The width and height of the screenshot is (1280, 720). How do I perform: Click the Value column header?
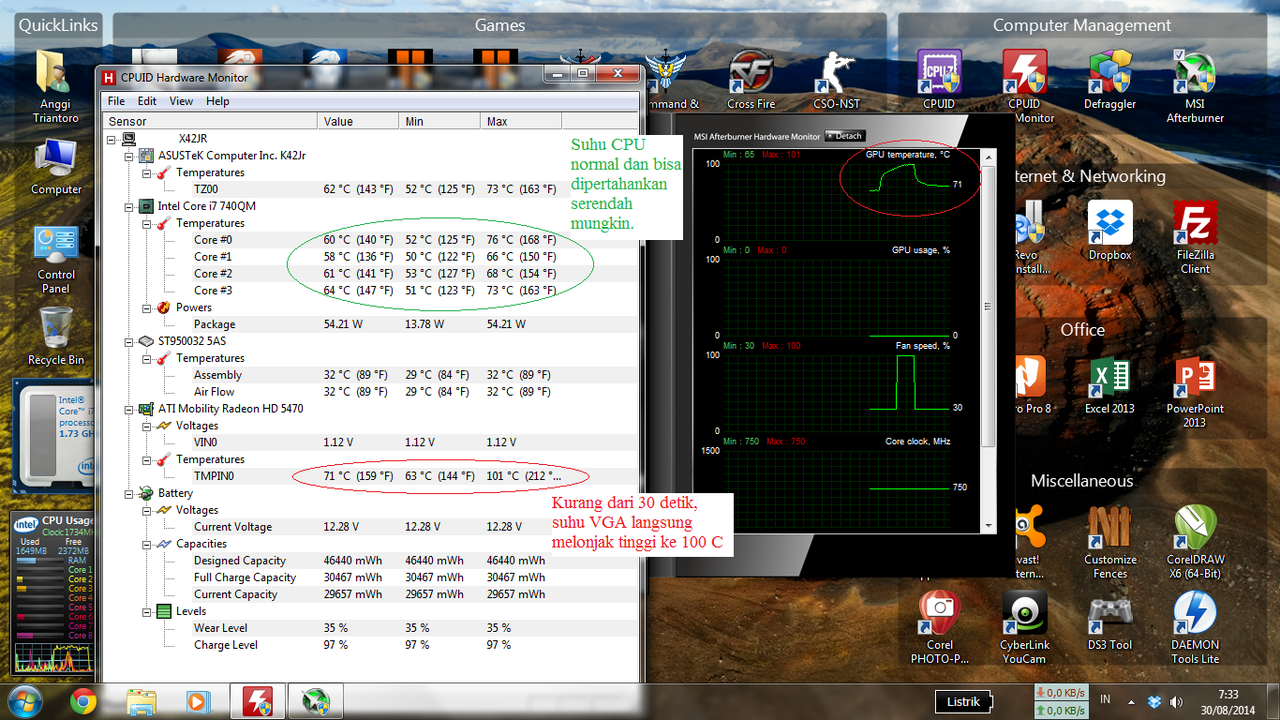360,121
